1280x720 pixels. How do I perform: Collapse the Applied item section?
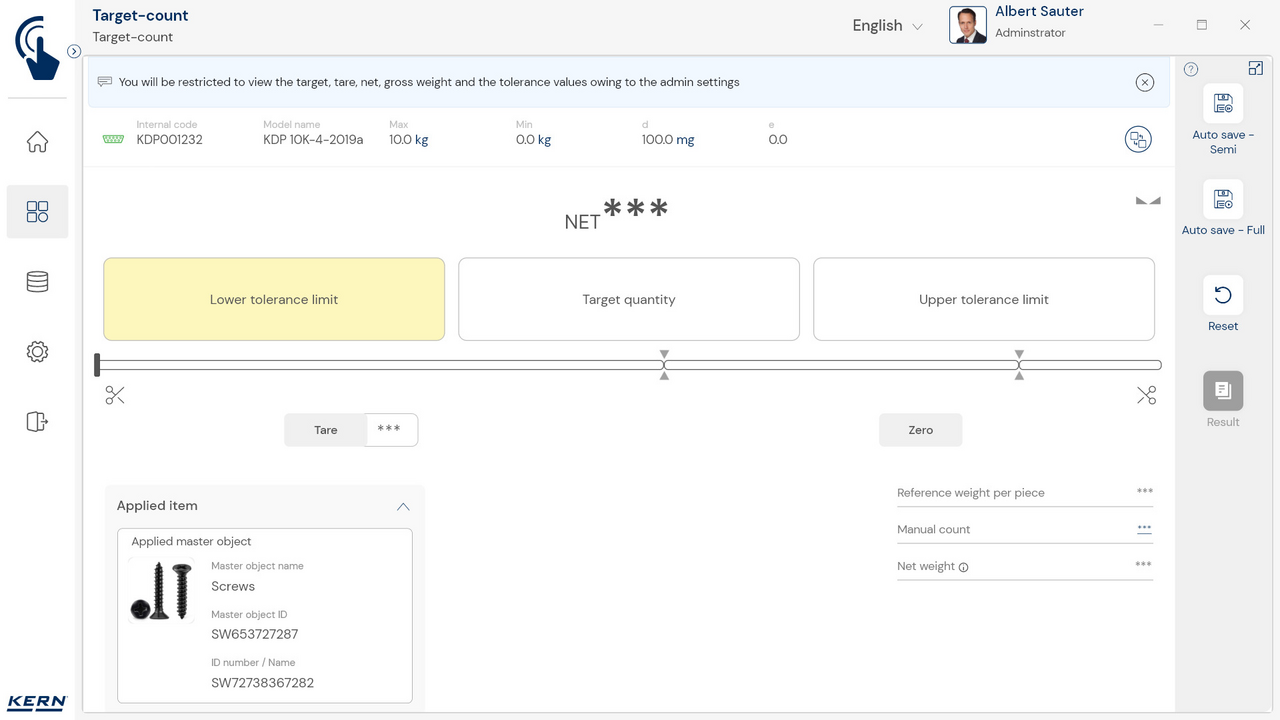click(403, 507)
